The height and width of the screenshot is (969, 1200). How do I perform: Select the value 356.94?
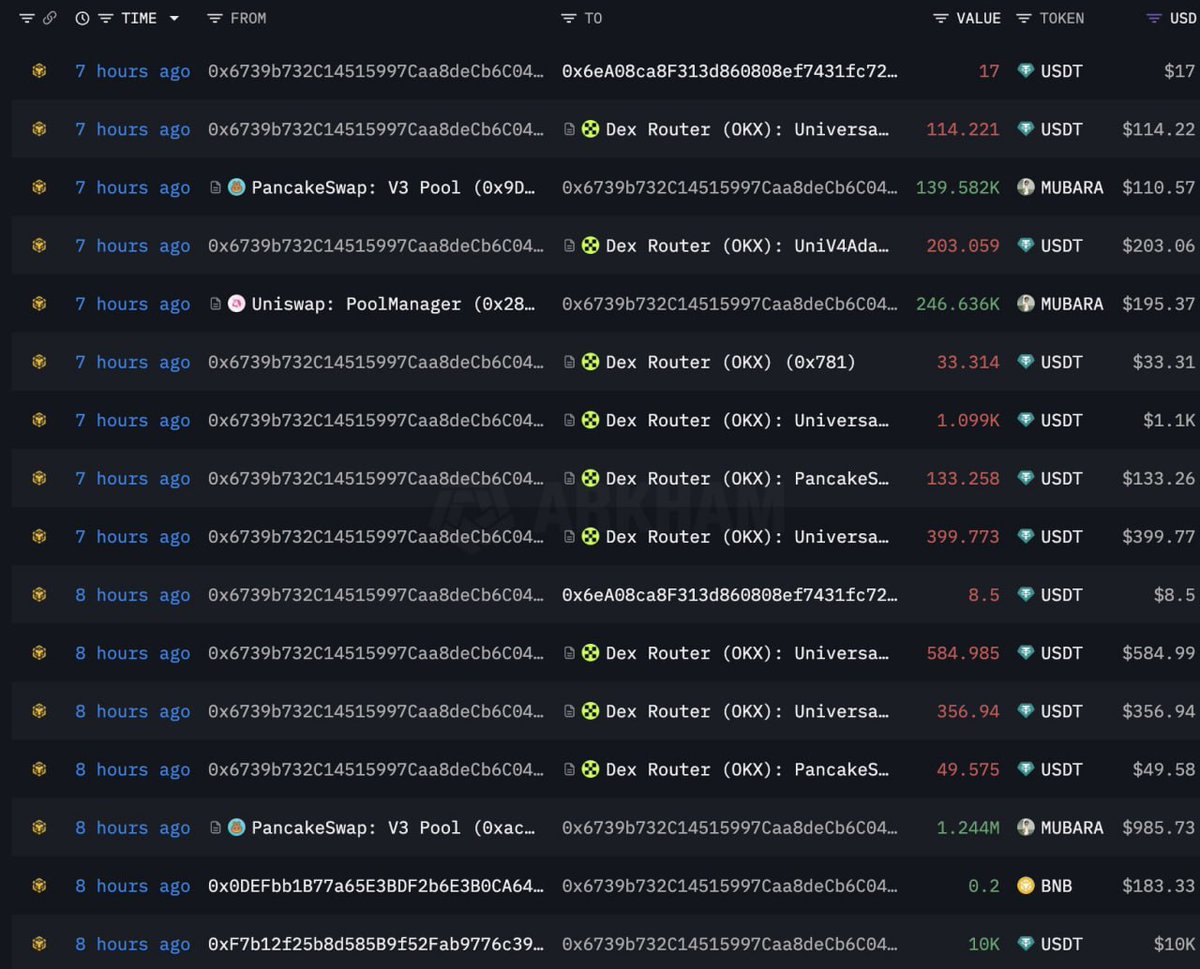(x=968, y=711)
